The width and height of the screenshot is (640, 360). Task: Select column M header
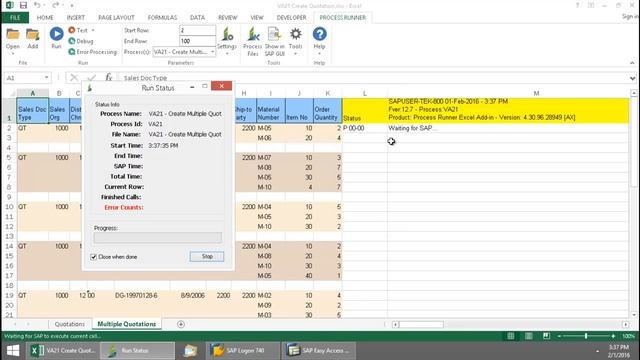[536, 93]
